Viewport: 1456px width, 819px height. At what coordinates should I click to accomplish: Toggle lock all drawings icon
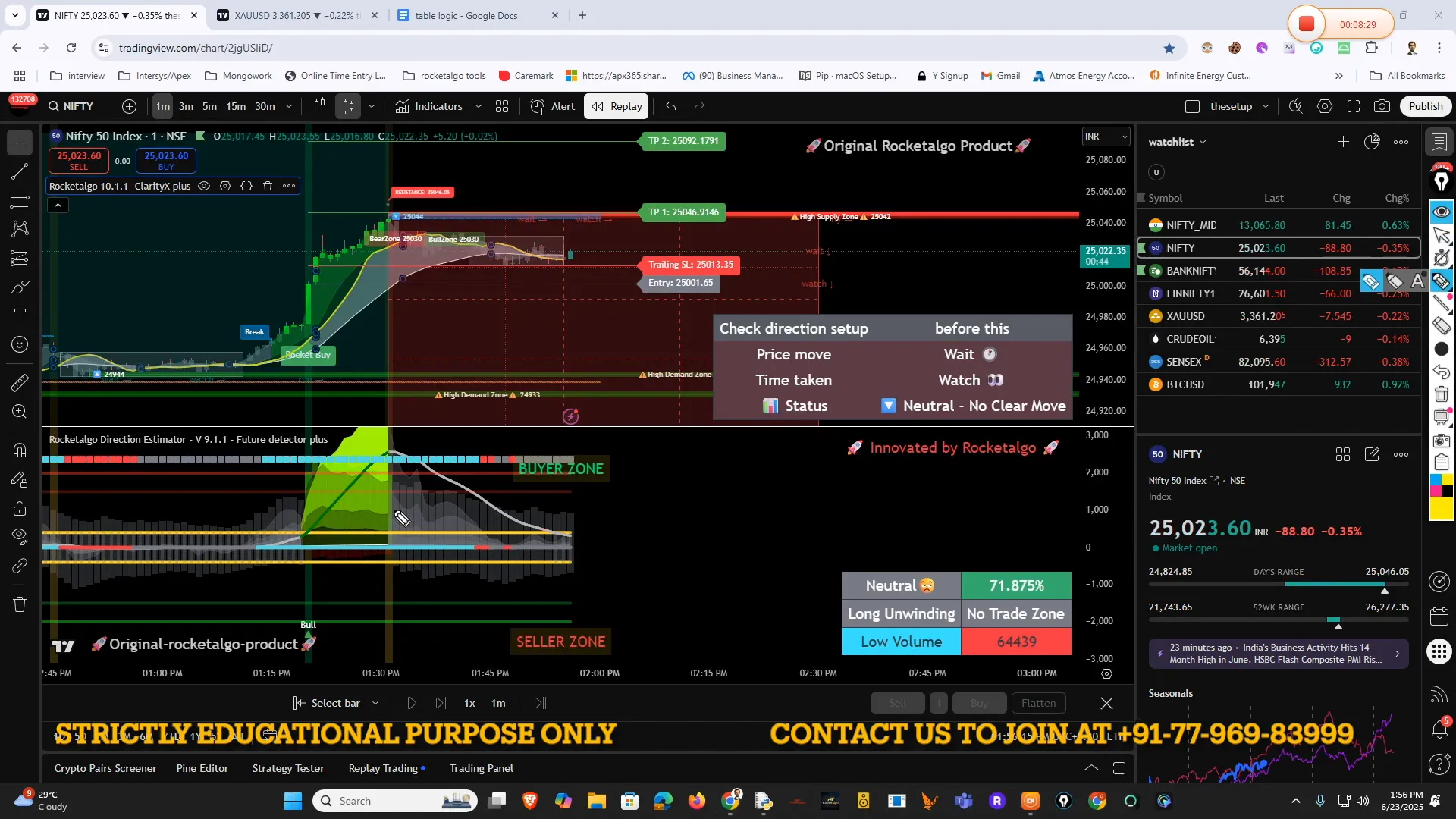pos(20,509)
